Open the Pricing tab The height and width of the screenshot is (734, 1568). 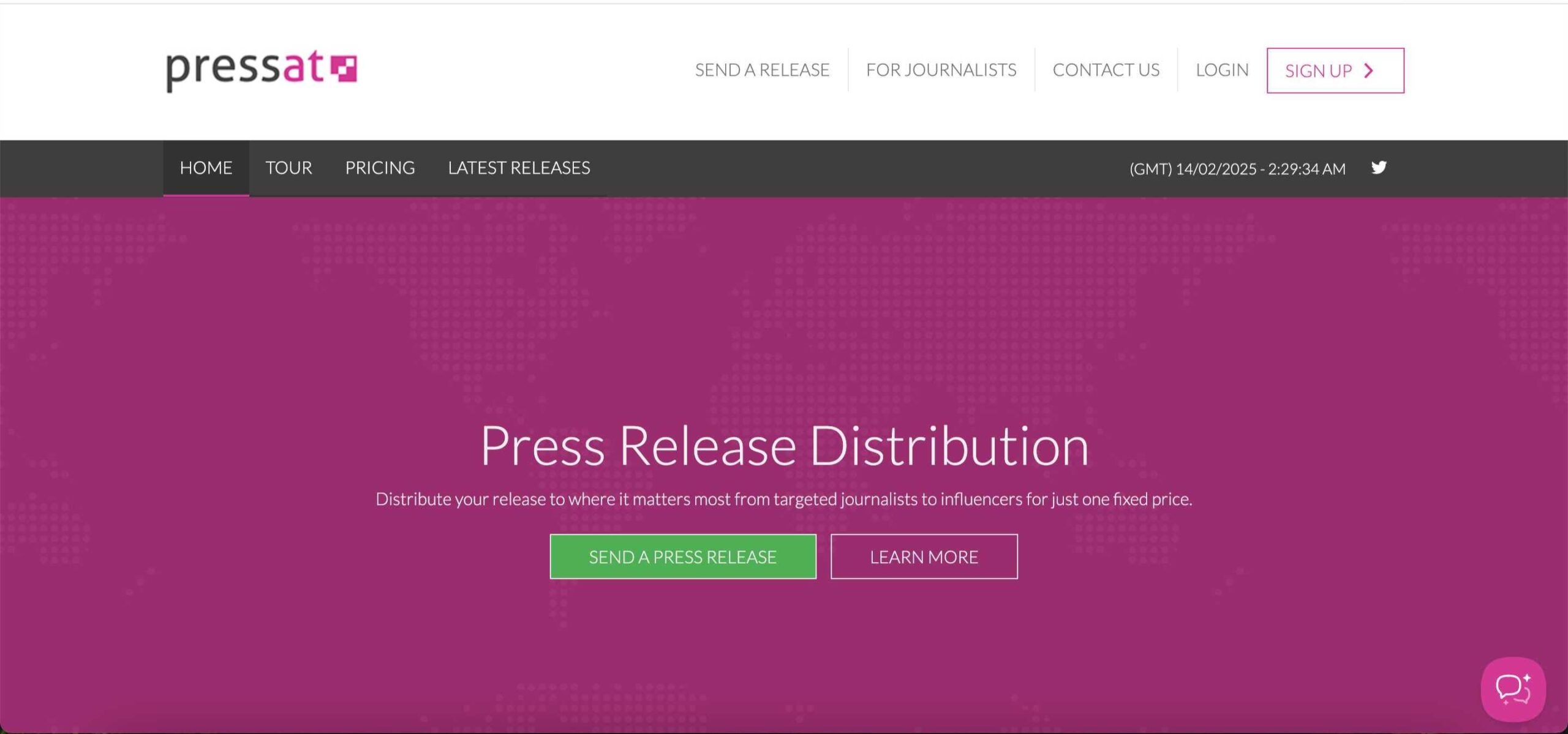pos(380,168)
